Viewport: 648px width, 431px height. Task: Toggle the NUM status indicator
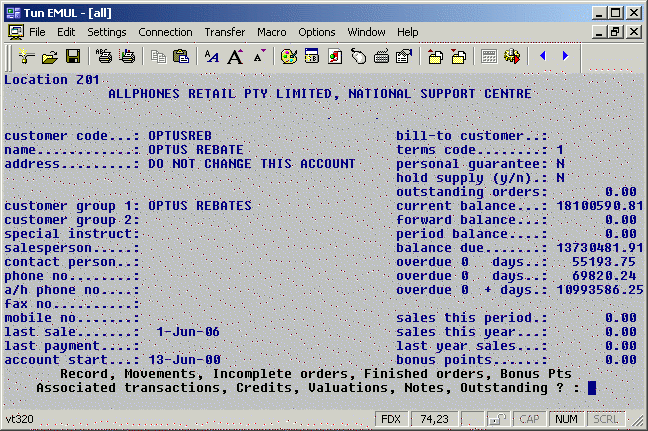click(566, 419)
